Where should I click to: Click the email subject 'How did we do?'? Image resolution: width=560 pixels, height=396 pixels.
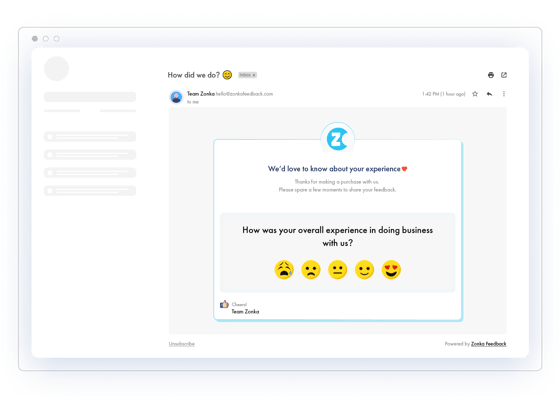[194, 75]
